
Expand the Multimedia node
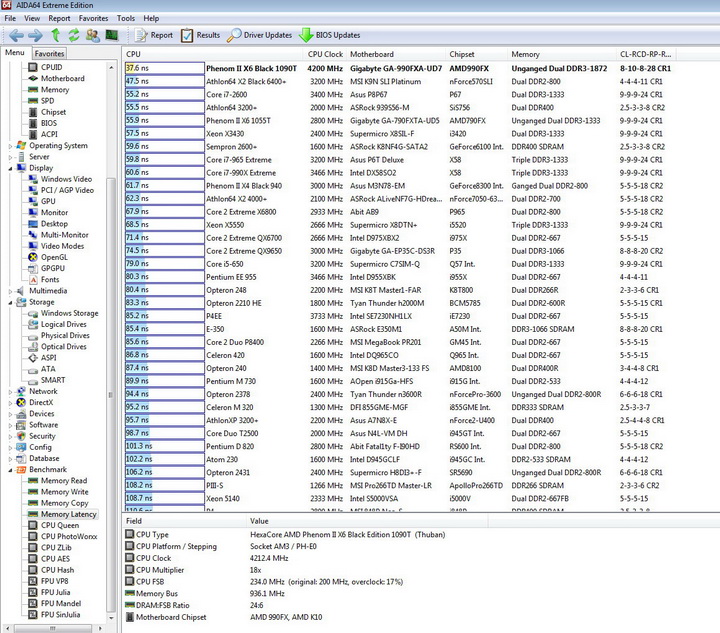pos(10,291)
